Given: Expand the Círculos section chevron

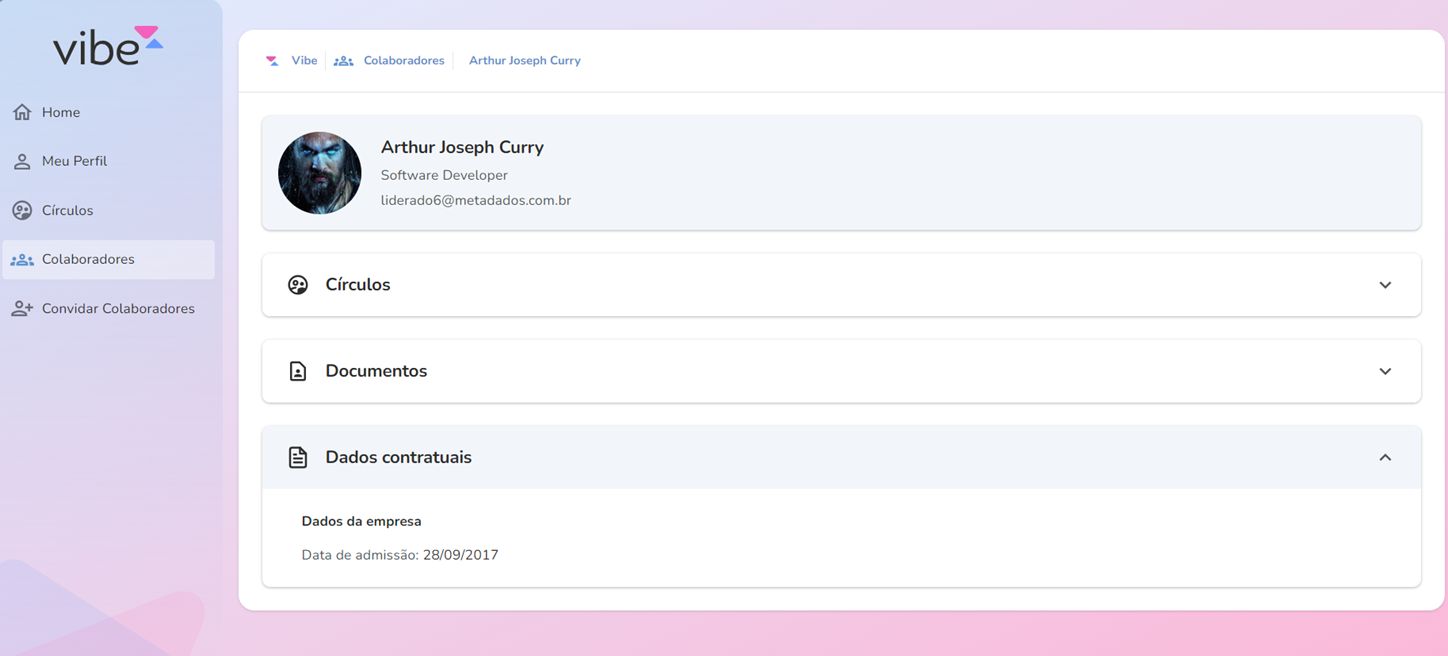Looking at the screenshot, I should point(1385,285).
